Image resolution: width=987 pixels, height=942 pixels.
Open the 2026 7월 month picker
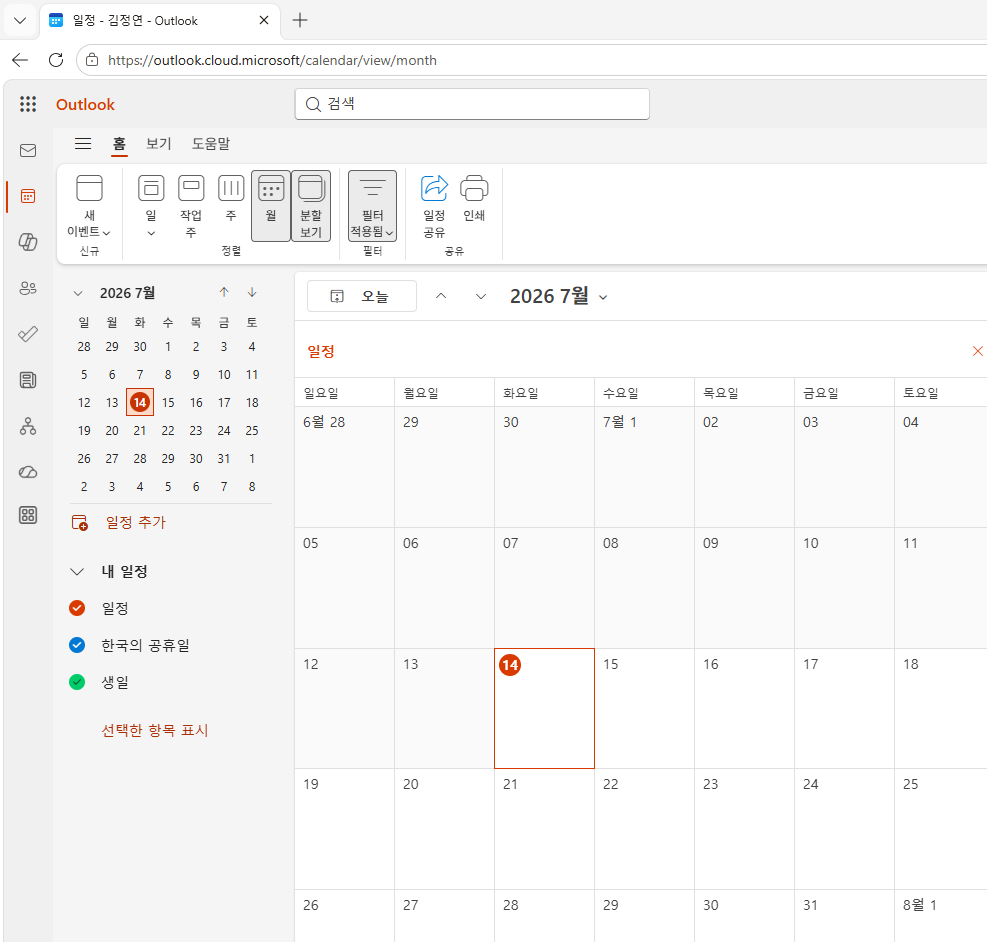[x=558, y=296]
